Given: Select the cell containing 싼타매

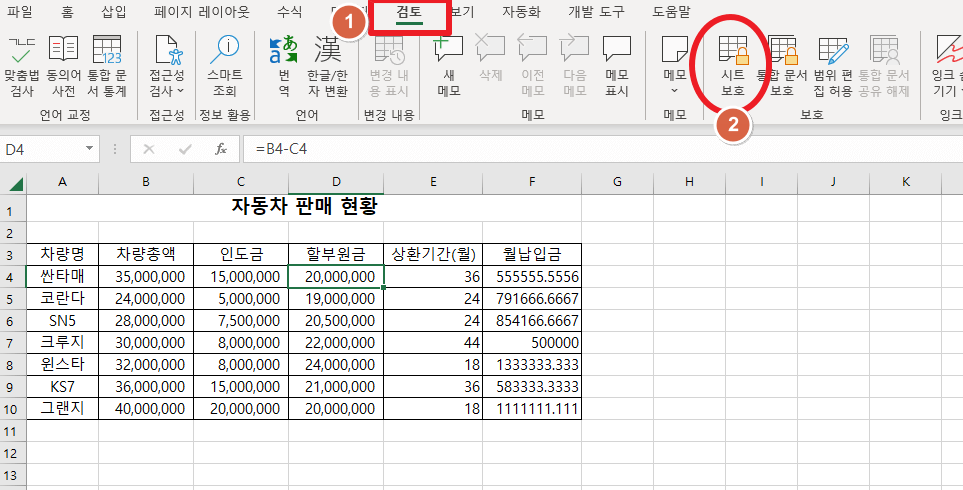Looking at the screenshot, I should [62, 277].
